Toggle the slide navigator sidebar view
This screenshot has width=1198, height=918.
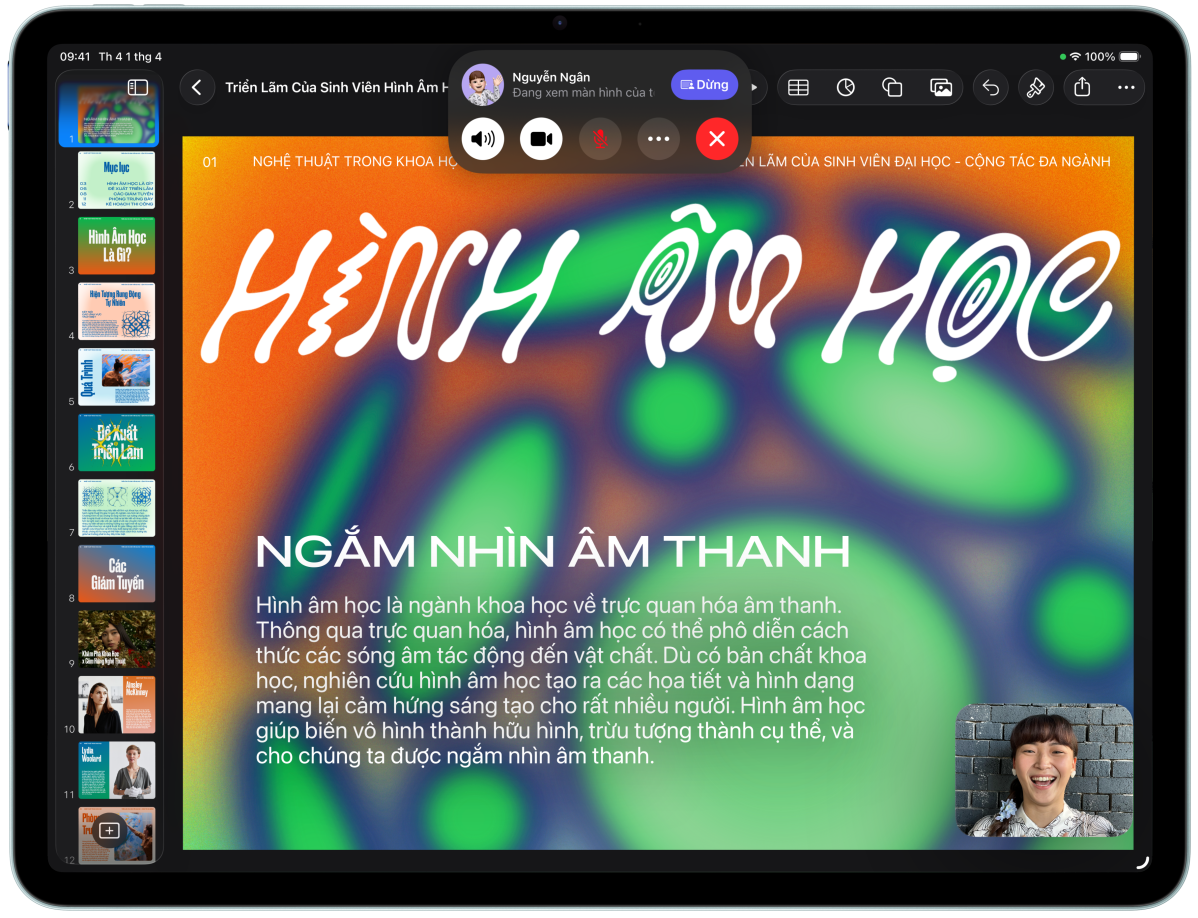click(x=138, y=88)
